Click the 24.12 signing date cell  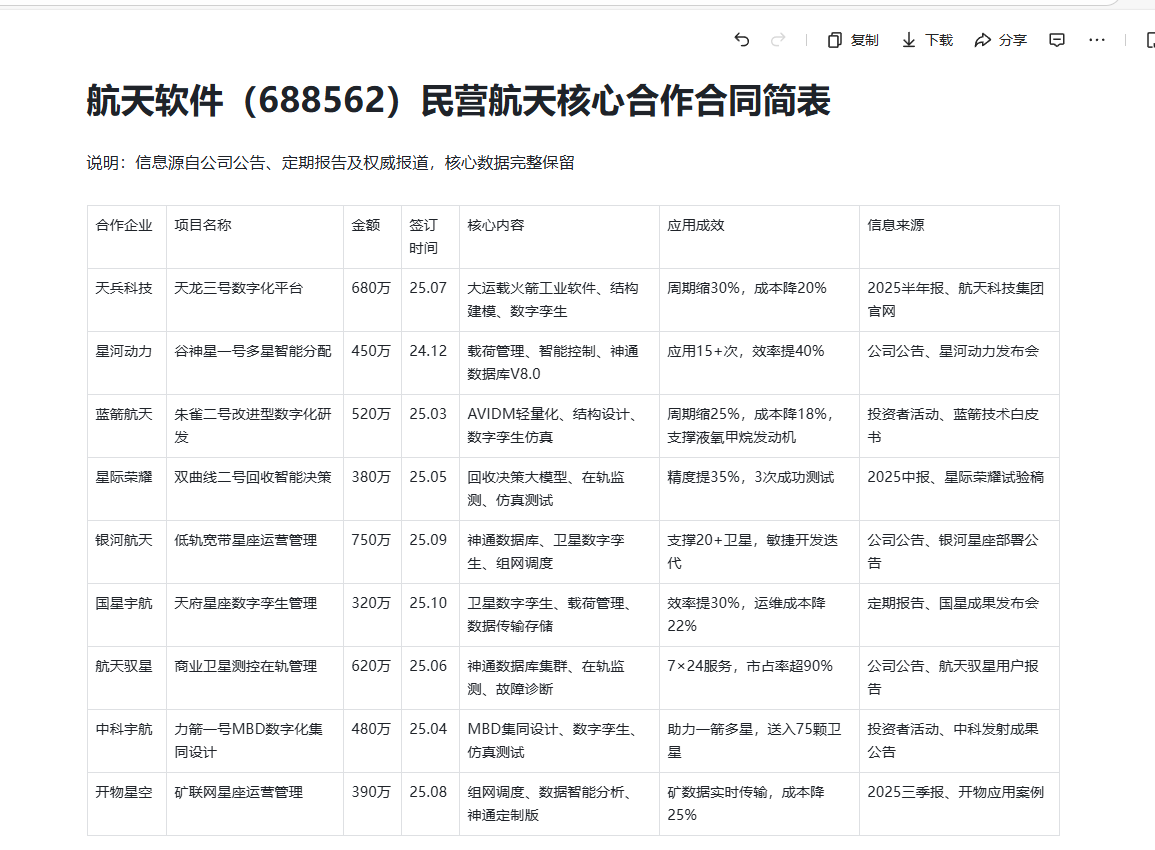point(430,362)
